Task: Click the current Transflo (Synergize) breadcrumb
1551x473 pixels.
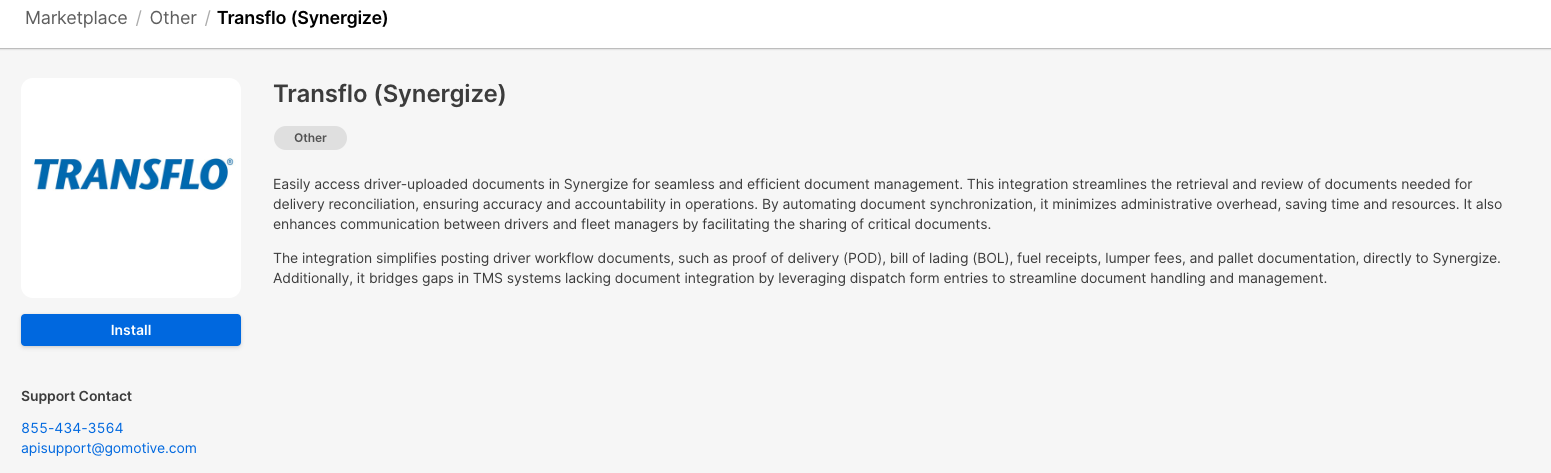Action: pos(302,18)
